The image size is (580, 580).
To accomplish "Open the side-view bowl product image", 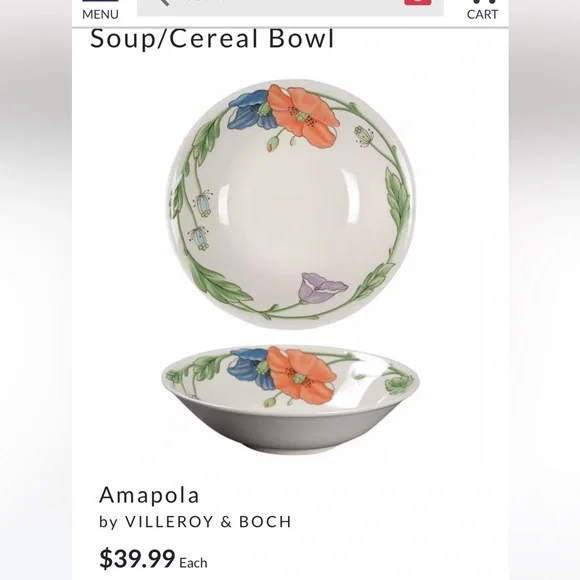I will coord(291,399).
